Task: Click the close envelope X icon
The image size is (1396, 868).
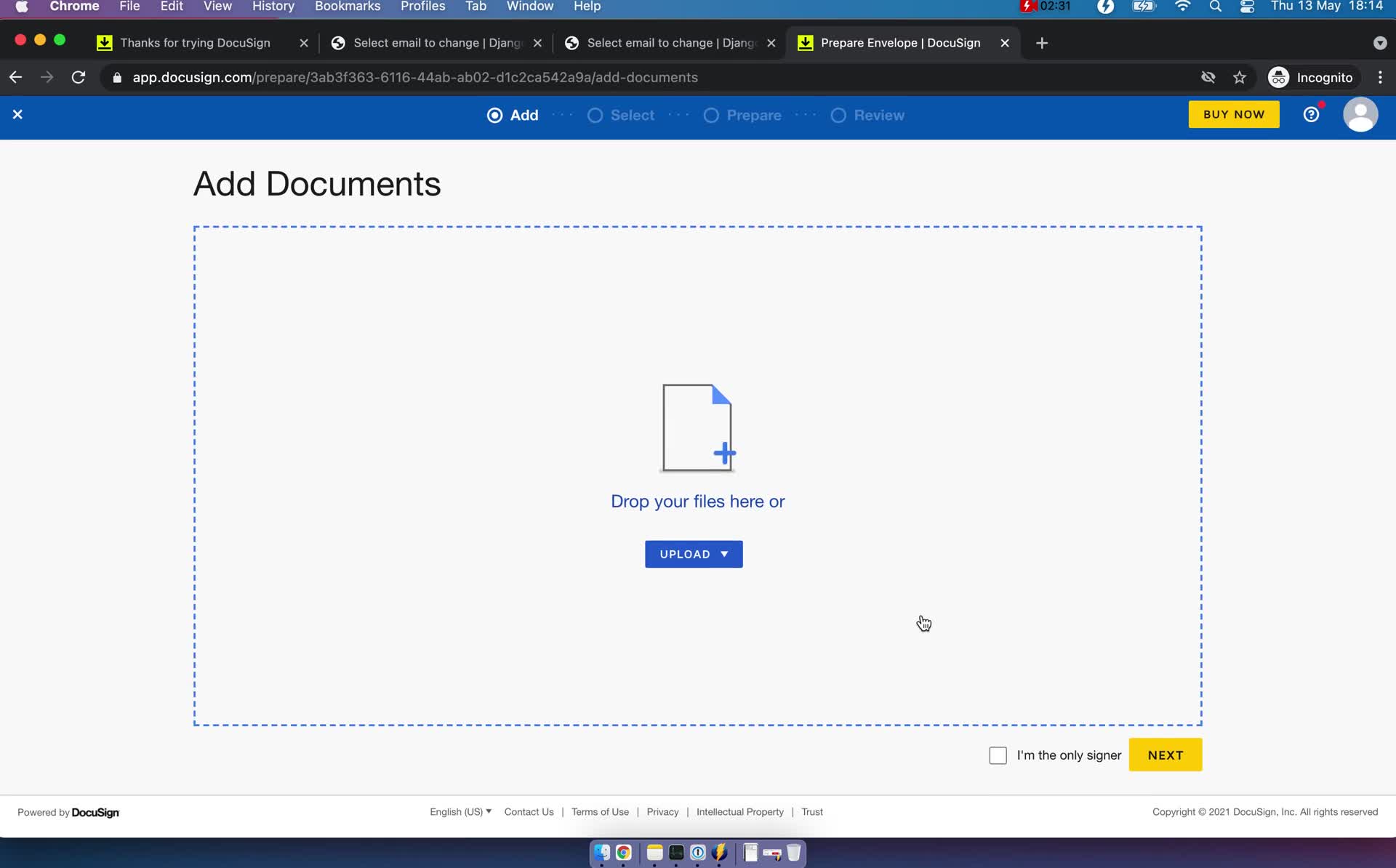Action: 17,113
